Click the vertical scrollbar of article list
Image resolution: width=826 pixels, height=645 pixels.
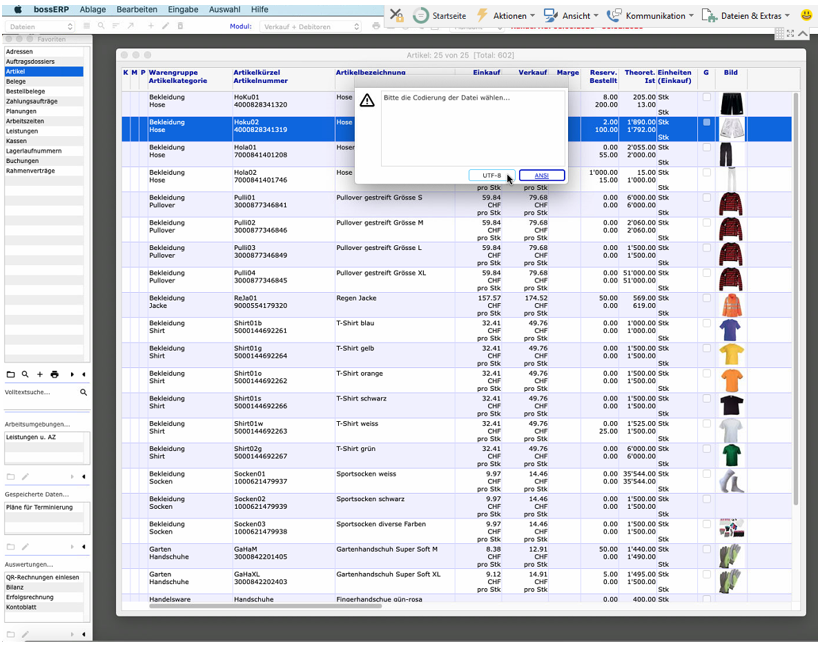[796, 300]
